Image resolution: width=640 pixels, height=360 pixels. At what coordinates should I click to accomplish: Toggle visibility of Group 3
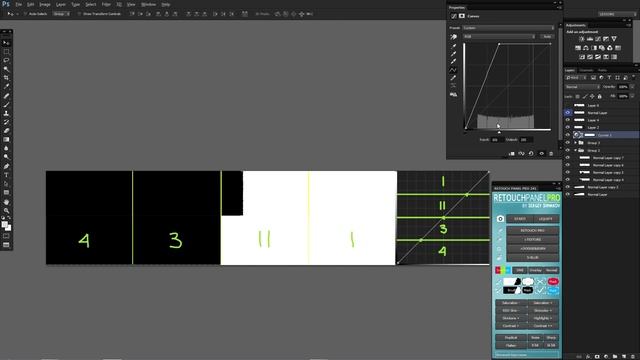pyautogui.click(x=567, y=143)
